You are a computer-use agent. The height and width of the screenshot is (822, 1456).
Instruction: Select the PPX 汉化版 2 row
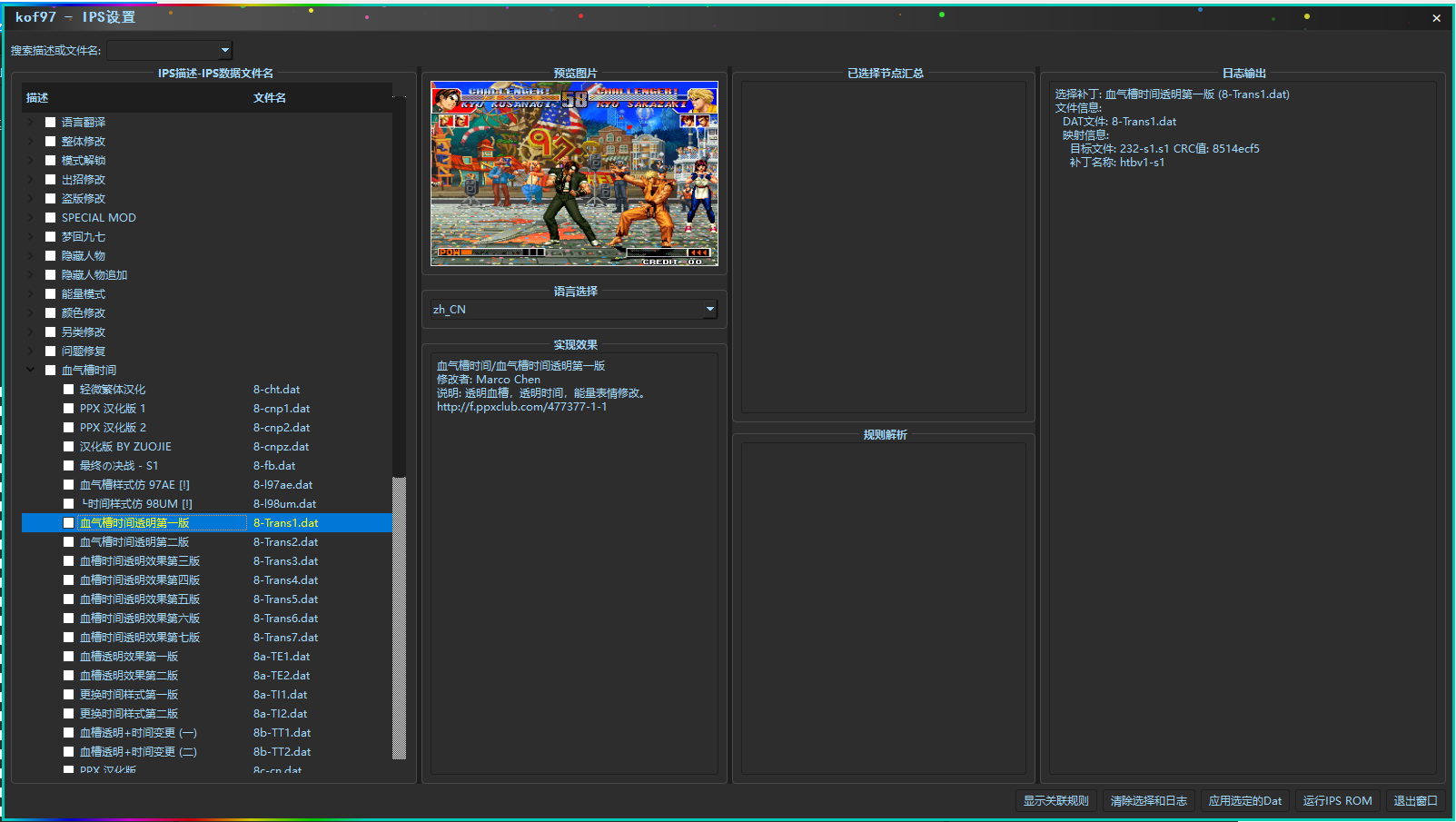click(x=207, y=427)
